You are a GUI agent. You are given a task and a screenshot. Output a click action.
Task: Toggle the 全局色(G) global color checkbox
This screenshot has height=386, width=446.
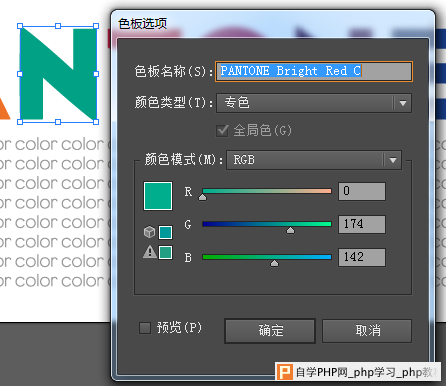click(x=222, y=130)
